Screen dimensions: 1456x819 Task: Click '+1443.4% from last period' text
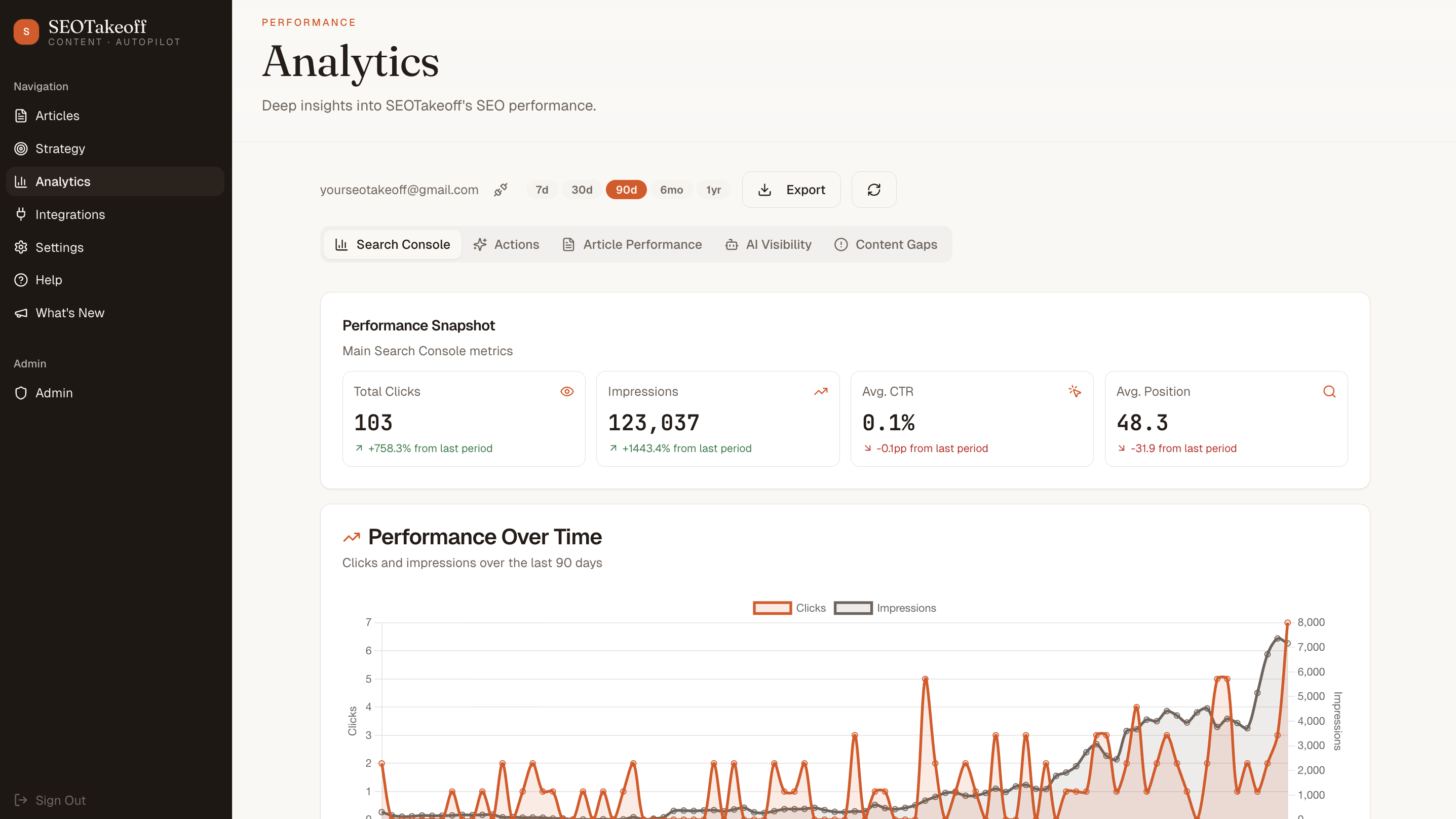pos(687,448)
